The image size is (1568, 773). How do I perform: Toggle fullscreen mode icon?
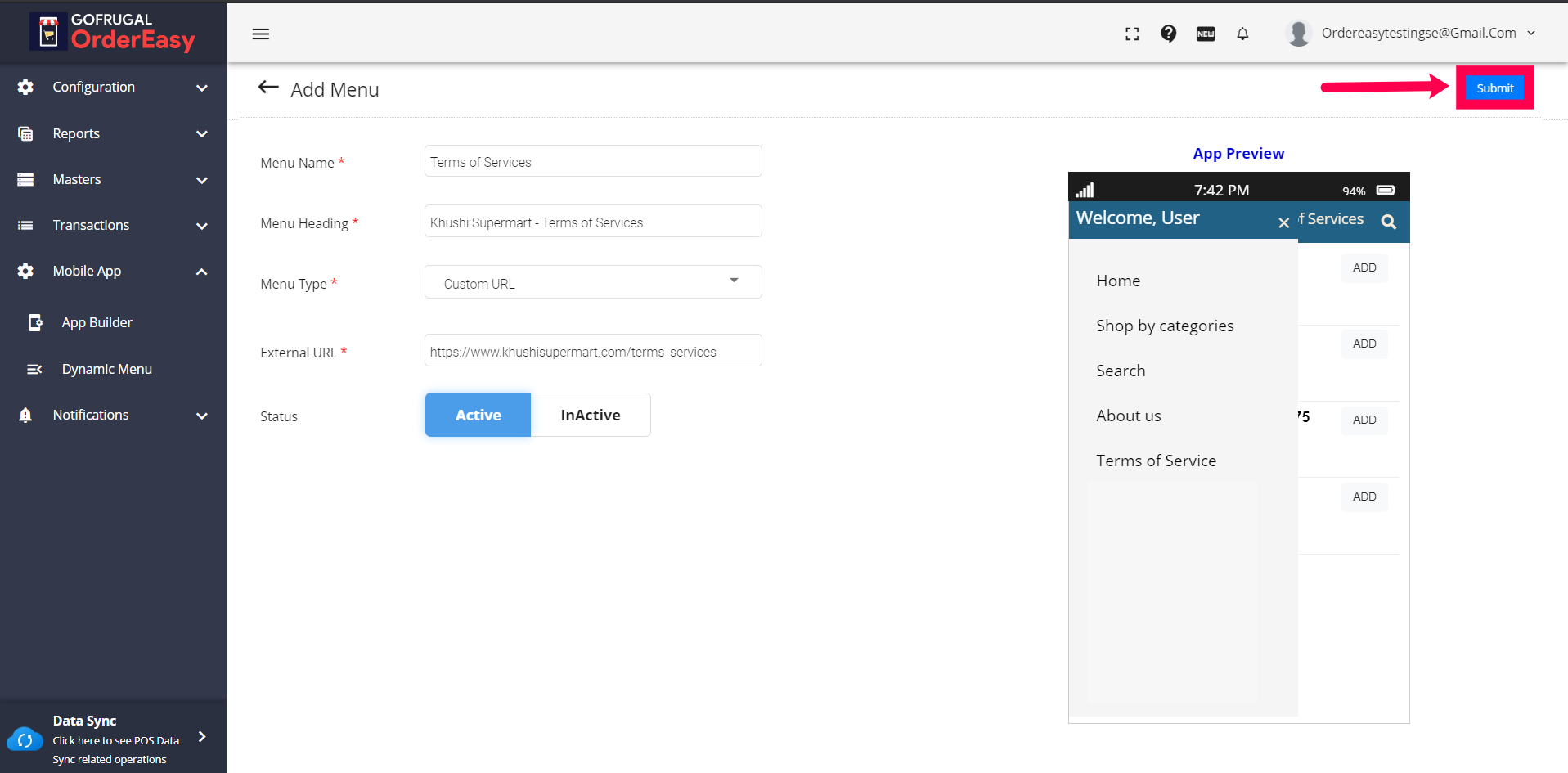pos(1132,34)
